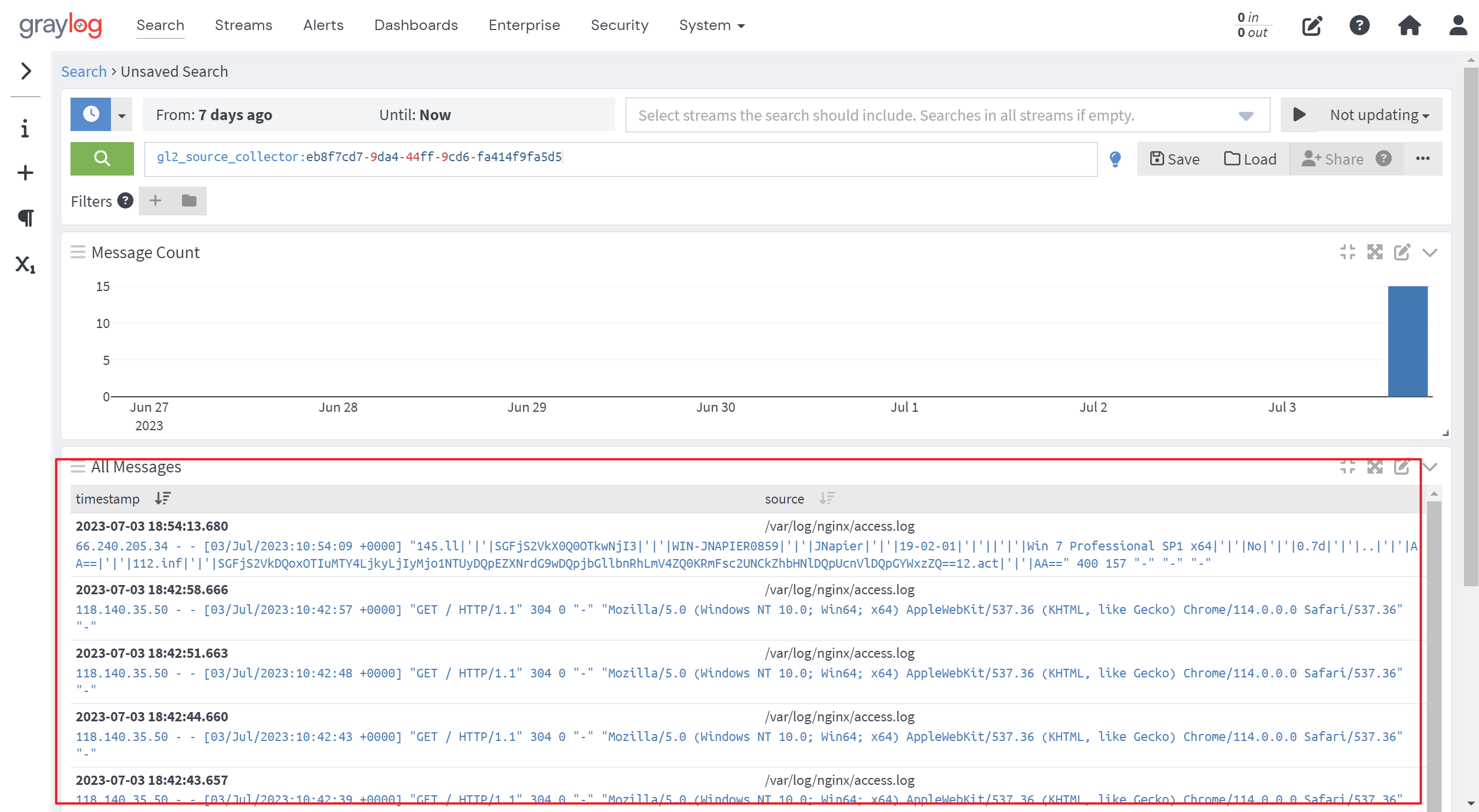Toggle timestamp column sort order
Screen dimensions: 1479x812
click(162, 498)
